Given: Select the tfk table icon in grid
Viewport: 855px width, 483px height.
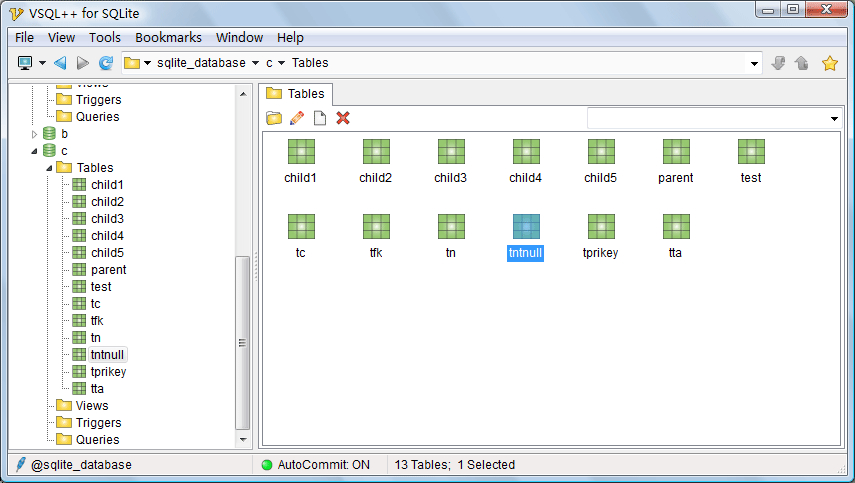Looking at the screenshot, I should tap(376, 227).
